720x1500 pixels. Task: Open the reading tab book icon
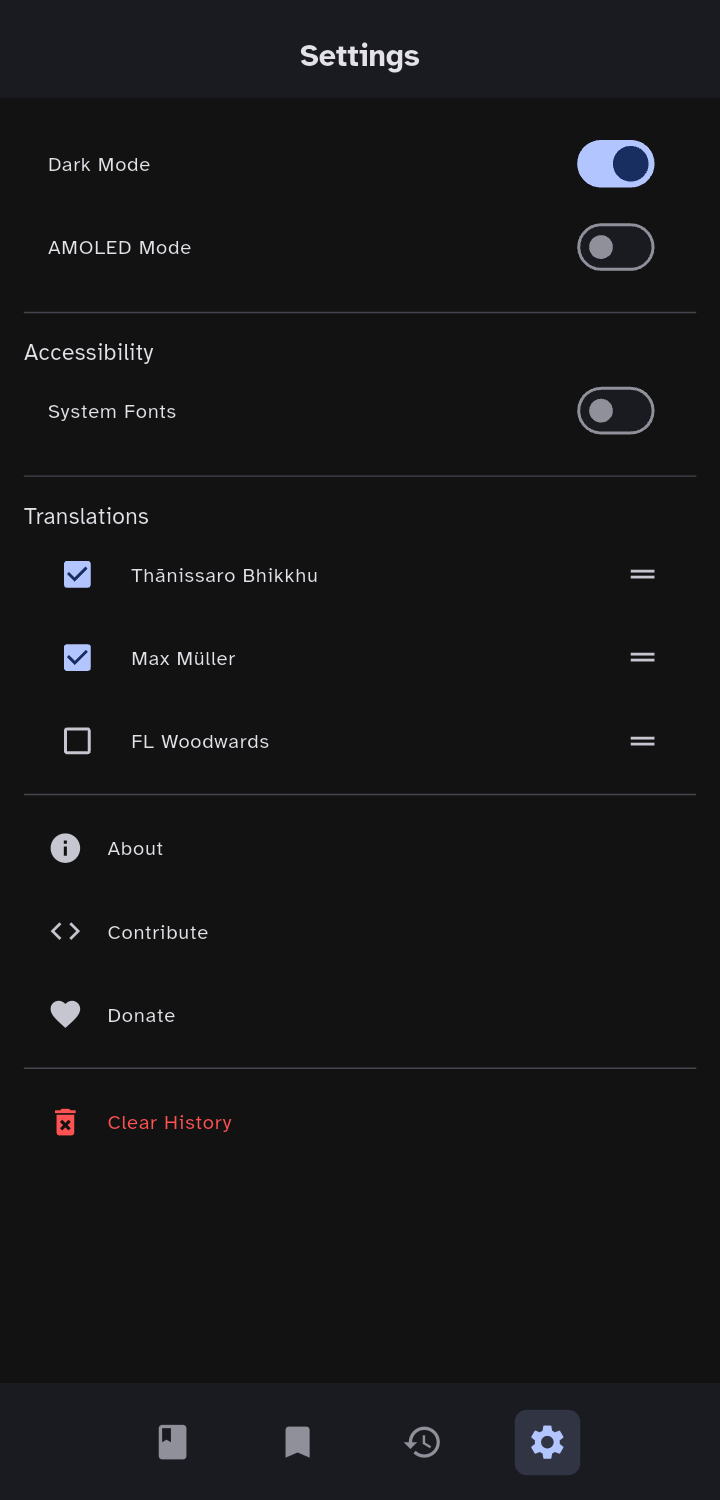(172, 1442)
